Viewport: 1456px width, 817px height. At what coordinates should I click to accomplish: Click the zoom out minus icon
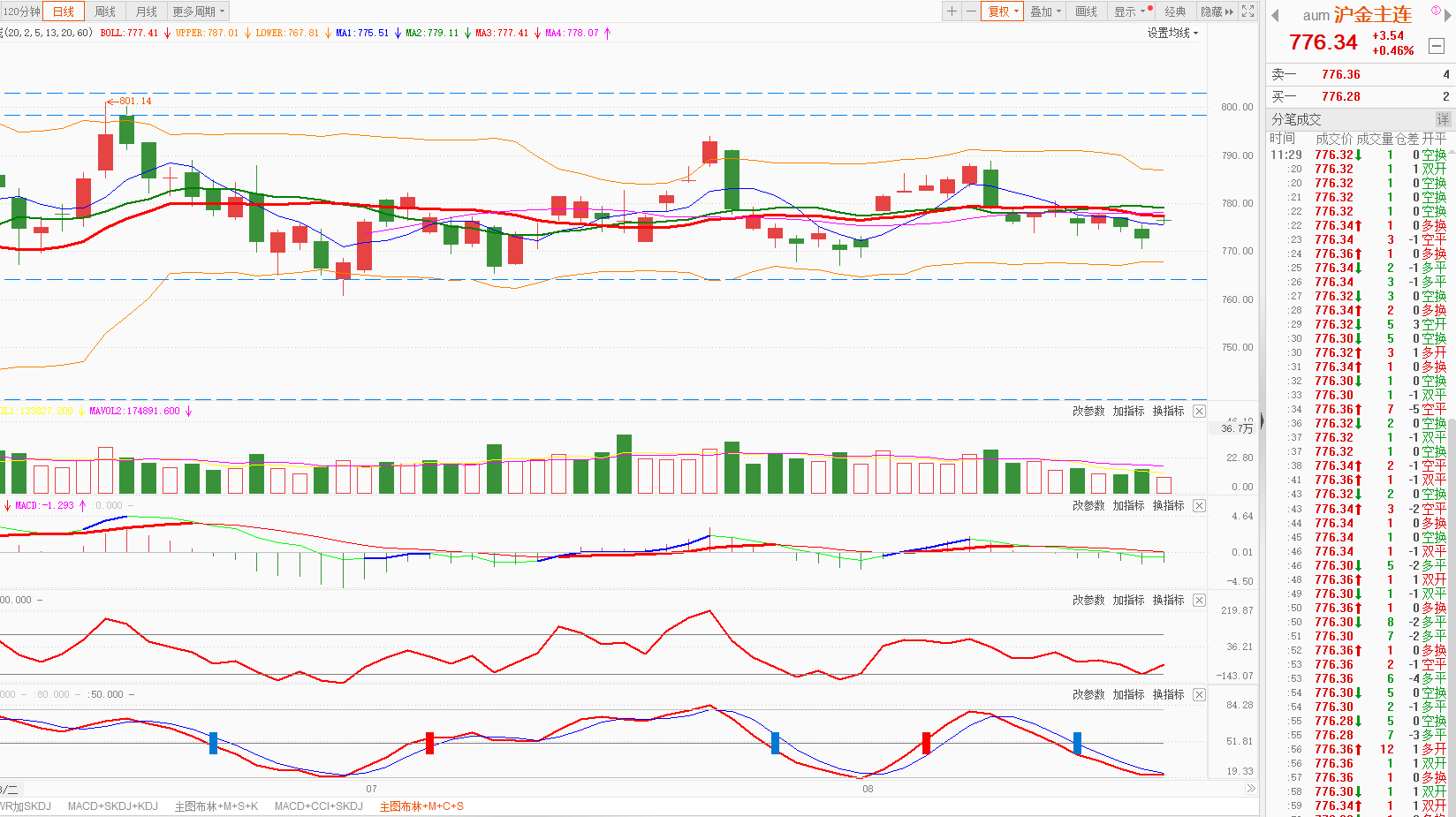point(971,11)
